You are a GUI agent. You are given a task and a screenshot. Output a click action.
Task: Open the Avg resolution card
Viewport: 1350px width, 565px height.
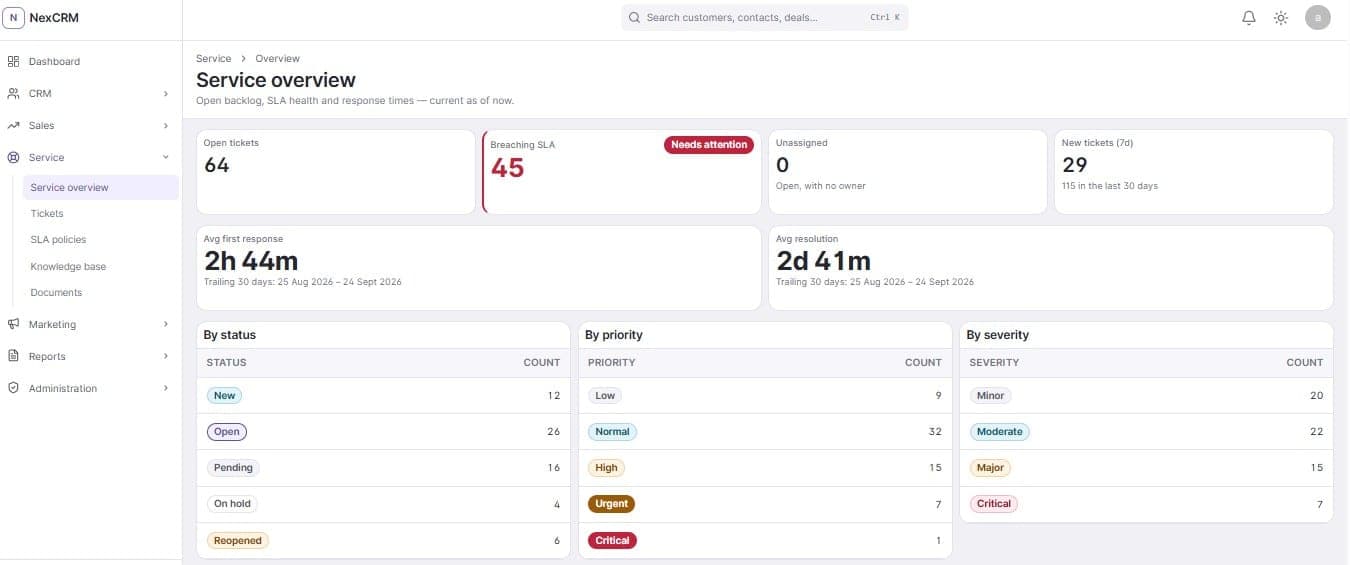click(1051, 267)
